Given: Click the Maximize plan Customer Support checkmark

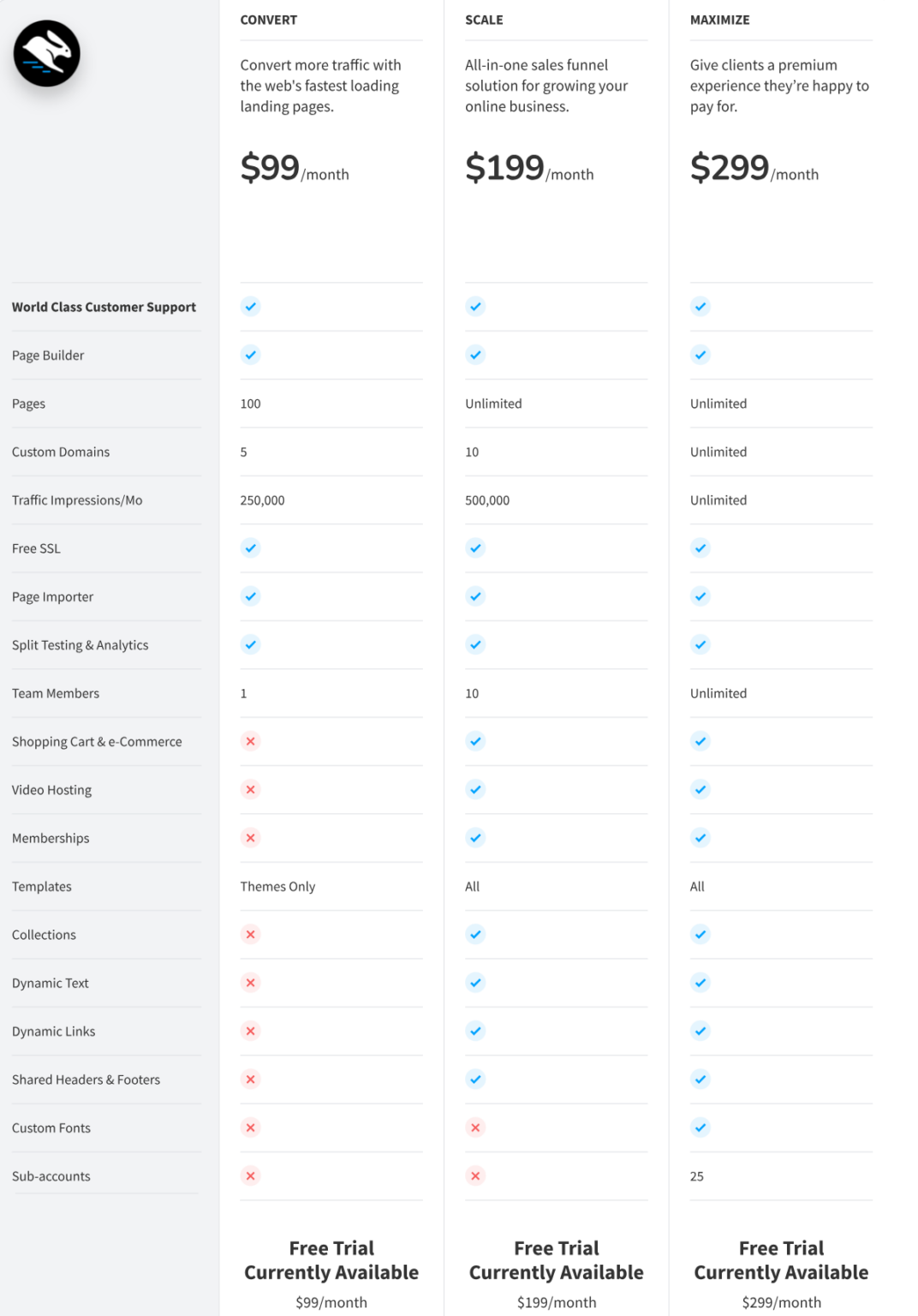Looking at the screenshot, I should click(x=700, y=306).
